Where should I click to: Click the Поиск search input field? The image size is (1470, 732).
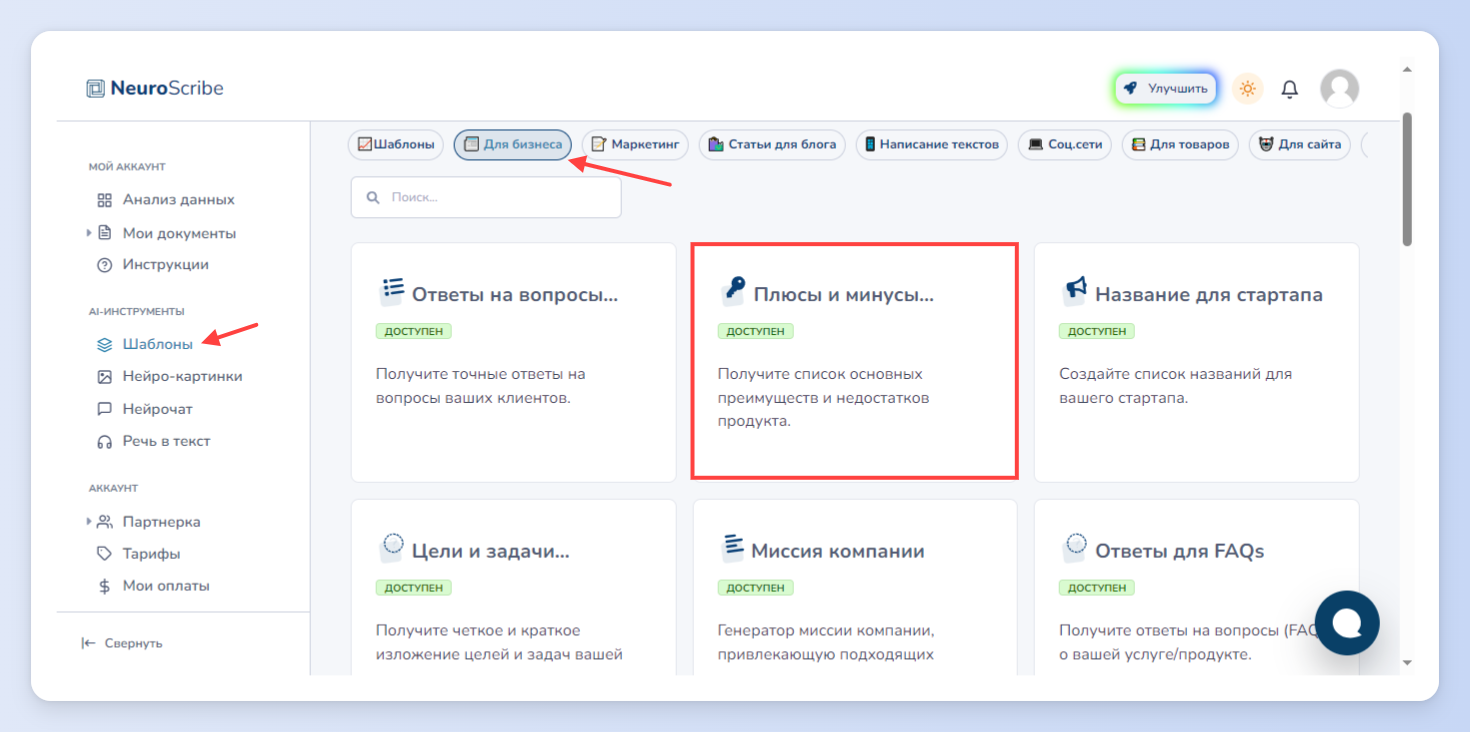[x=486, y=198]
